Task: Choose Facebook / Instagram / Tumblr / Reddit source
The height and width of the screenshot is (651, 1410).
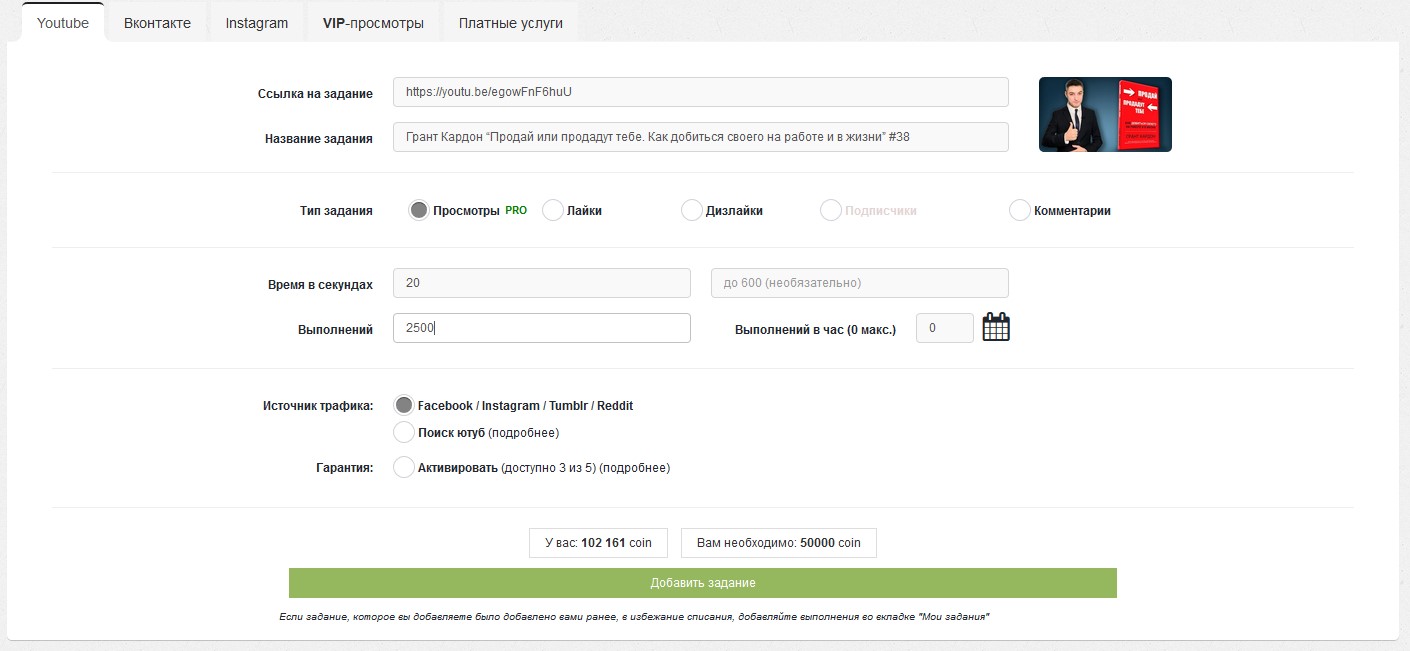Action: coord(404,406)
